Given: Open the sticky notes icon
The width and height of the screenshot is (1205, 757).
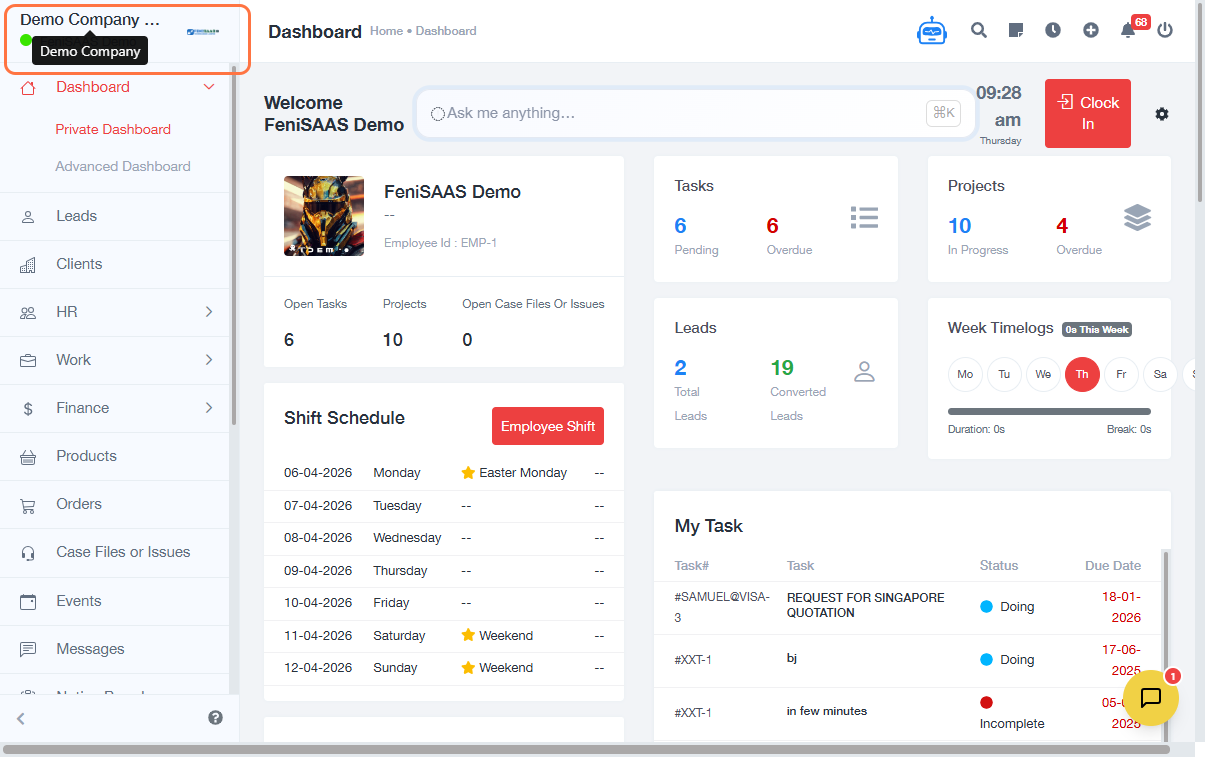Looking at the screenshot, I should coord(1016,30).
